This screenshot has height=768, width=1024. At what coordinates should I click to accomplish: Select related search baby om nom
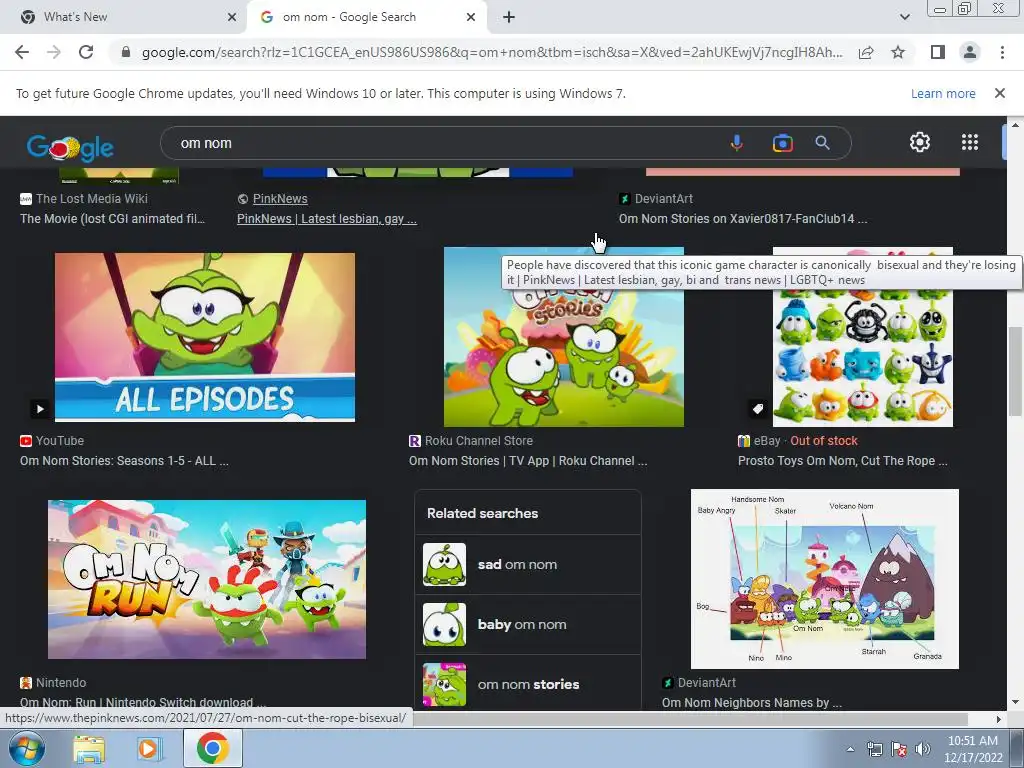click(528, 624)
